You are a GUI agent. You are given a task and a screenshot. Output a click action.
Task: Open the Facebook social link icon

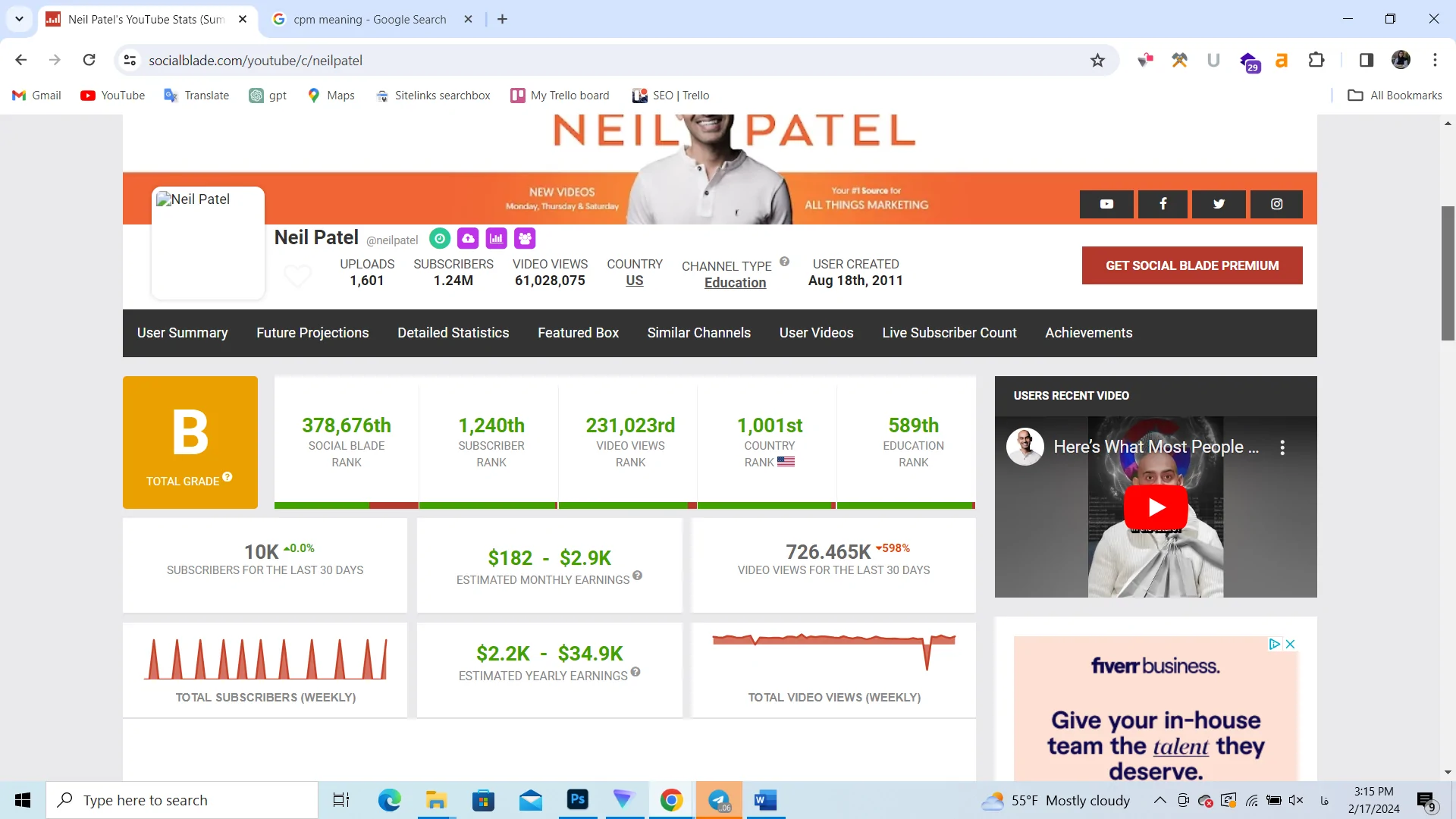pyautogui.click(x=1163, y=204)
